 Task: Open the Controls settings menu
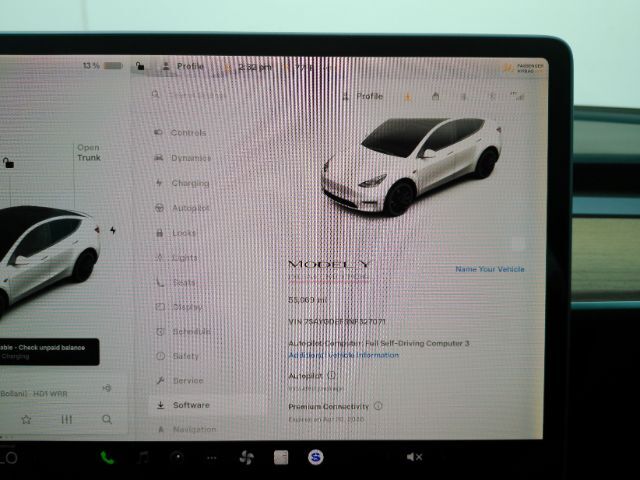click(x=180, y=133)
